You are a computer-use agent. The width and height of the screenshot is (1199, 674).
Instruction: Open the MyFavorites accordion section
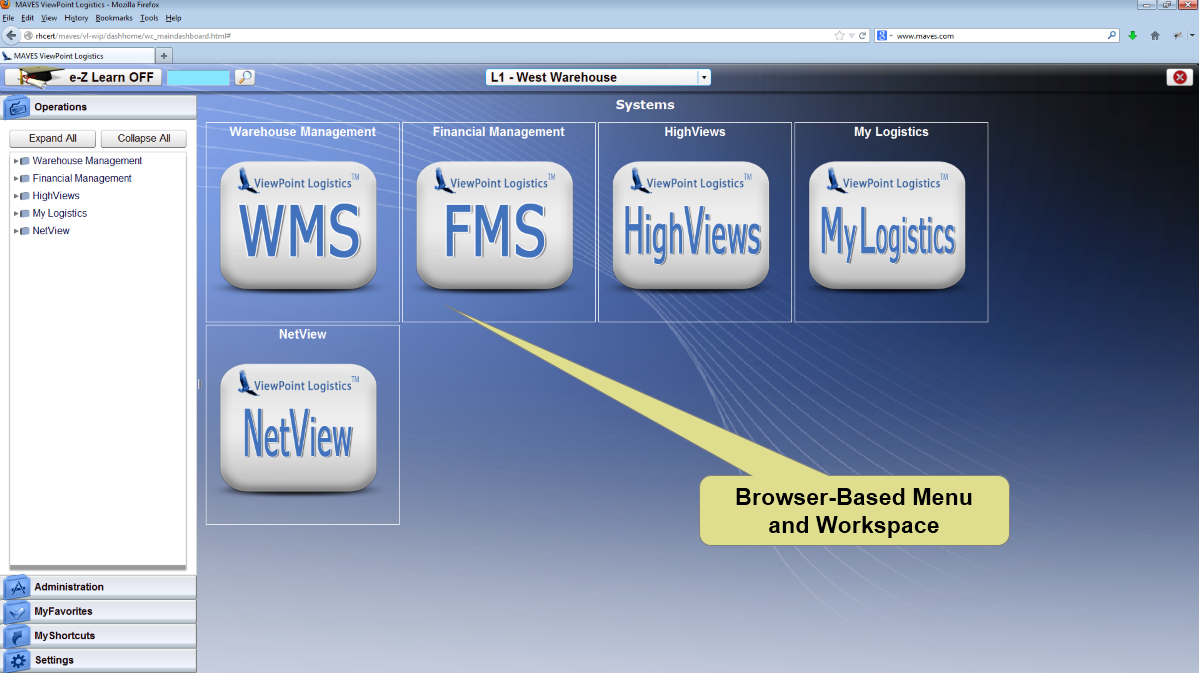(98, 611)
